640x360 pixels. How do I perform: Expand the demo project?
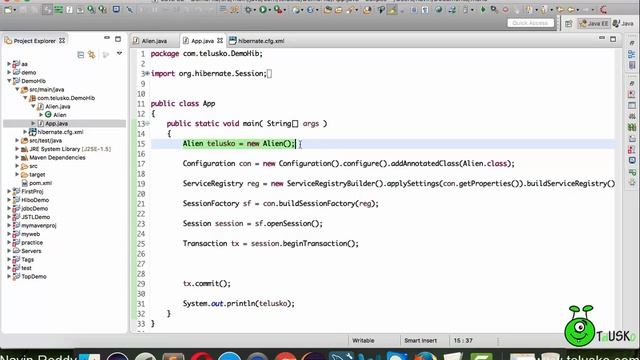click(9, 72)
